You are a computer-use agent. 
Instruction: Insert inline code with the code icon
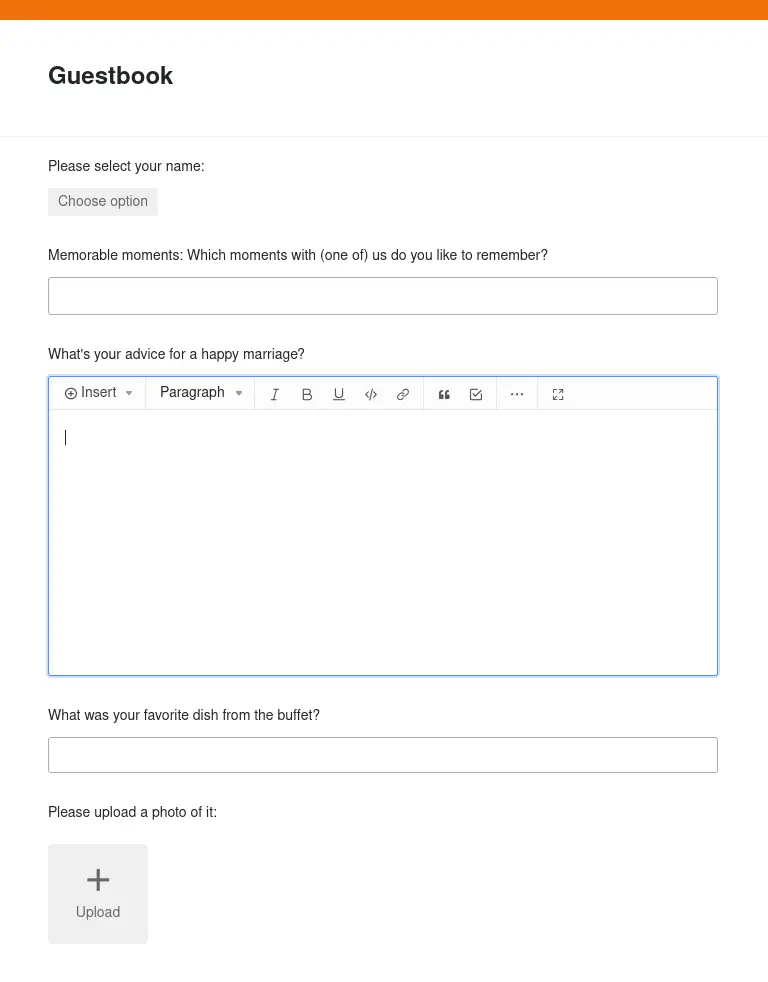[x=371, y=395]
